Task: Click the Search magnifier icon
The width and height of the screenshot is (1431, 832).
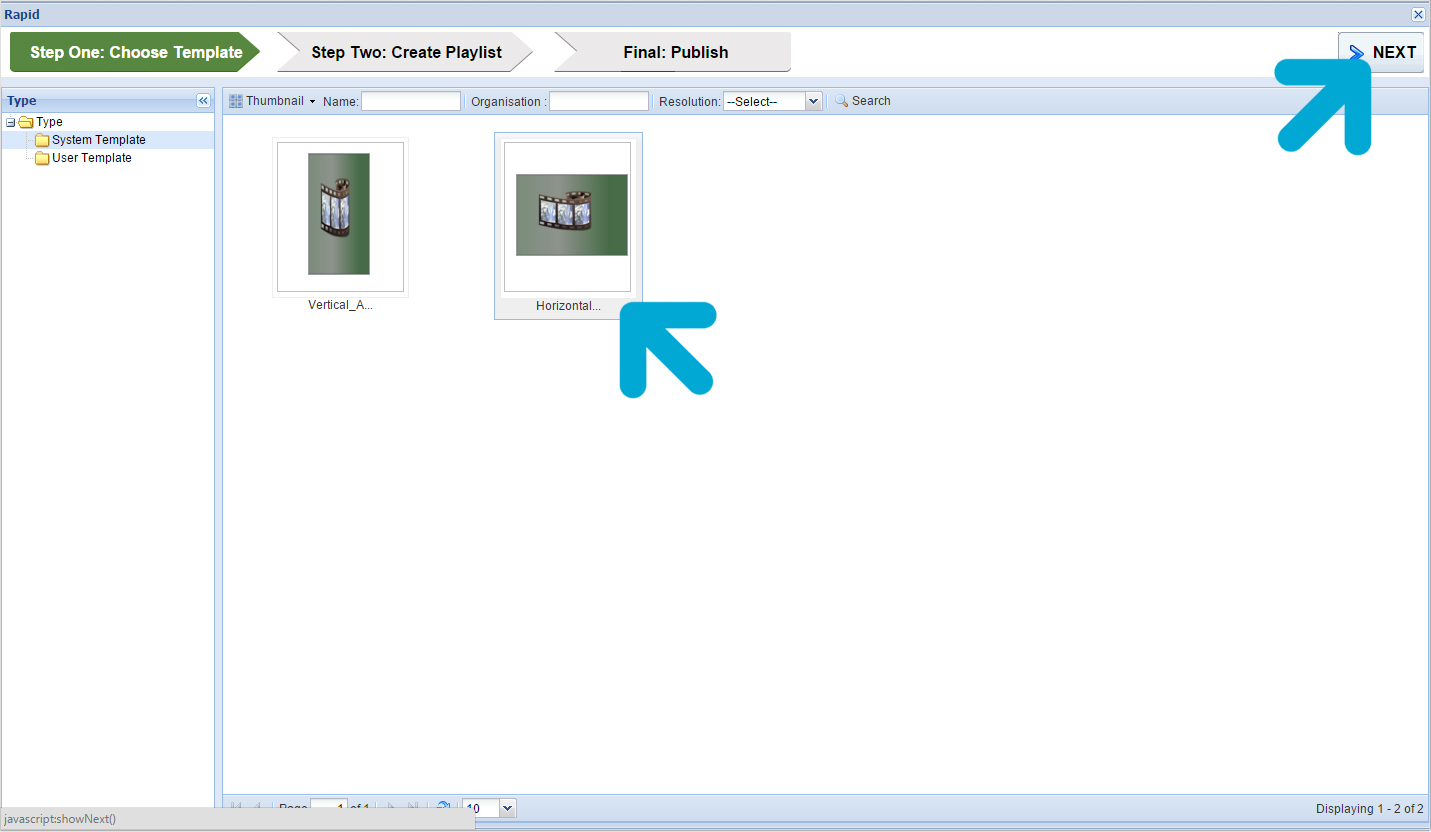Action: coord(841,100)
